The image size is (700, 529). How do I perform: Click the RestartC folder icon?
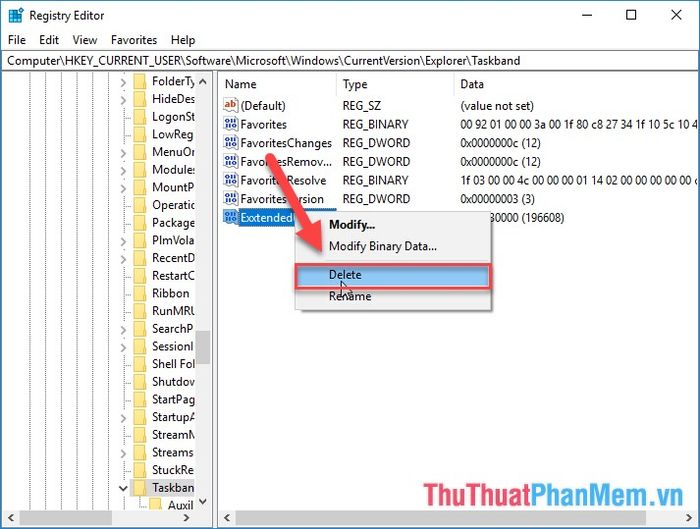tap(140, 276)
